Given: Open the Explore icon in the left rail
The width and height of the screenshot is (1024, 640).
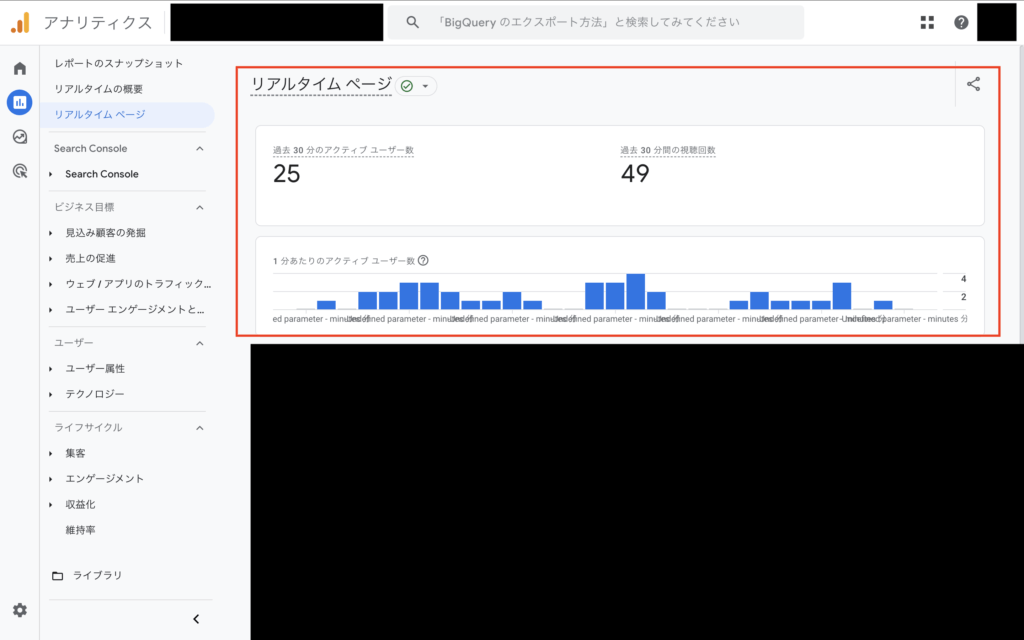Looking at the screenshot, I should [x=19, y=137].
